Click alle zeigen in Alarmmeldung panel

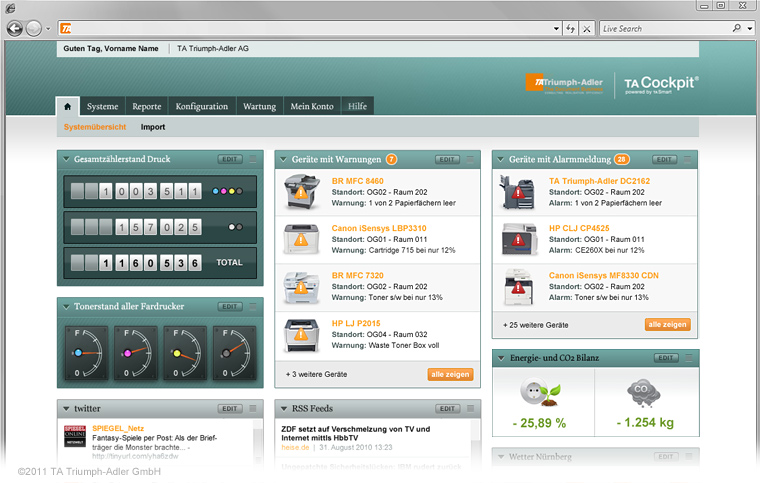(x=667, y=325)
